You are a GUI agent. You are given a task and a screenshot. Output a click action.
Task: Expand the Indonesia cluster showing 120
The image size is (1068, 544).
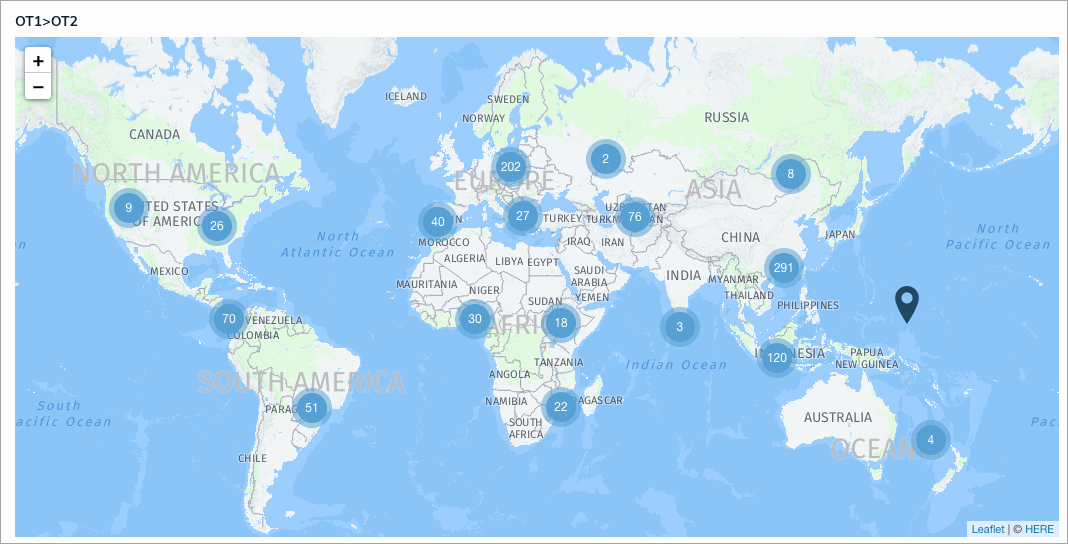(x=776, y=357)
